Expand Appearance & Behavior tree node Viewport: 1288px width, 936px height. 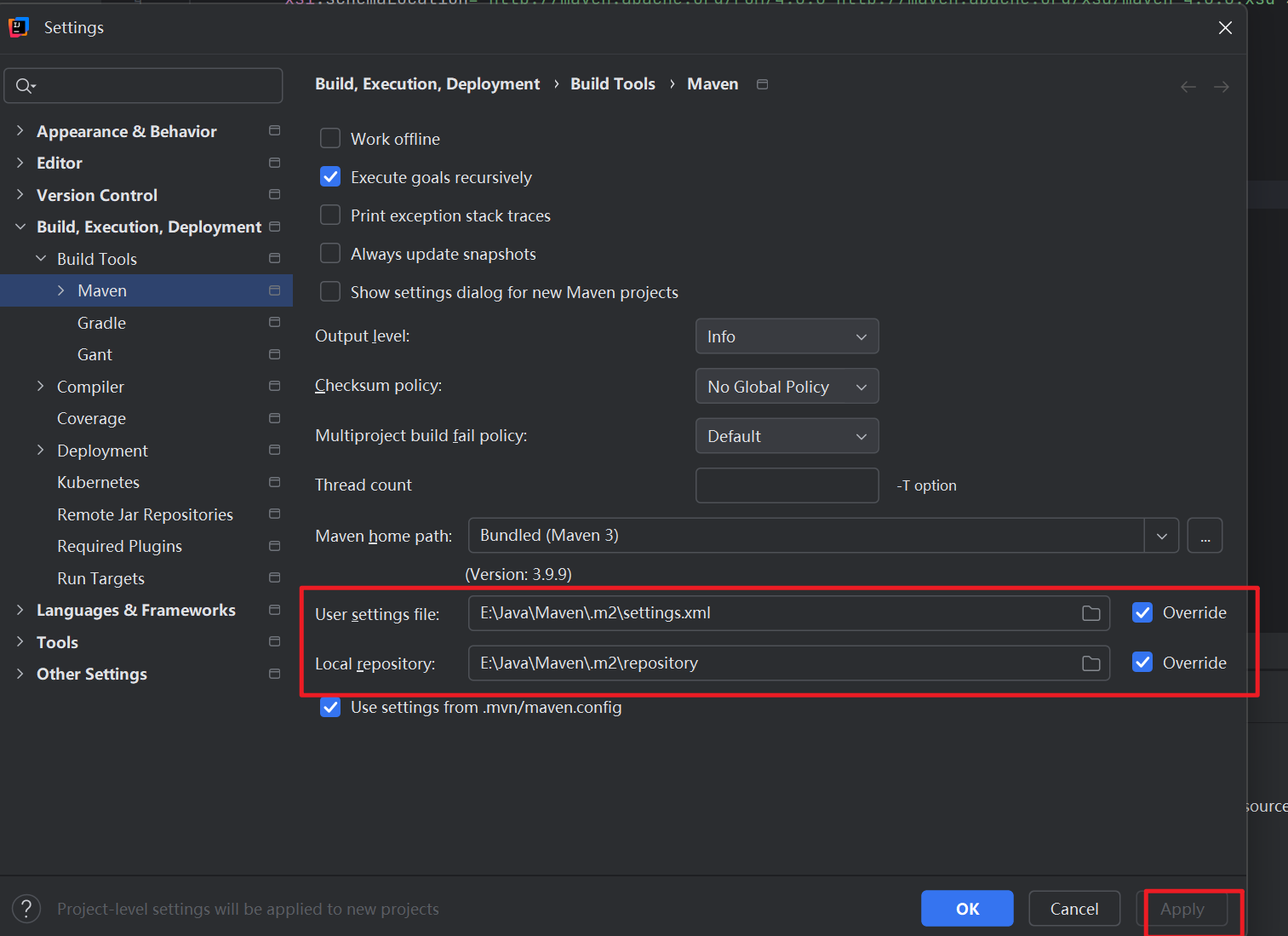(x=20, y=130)
